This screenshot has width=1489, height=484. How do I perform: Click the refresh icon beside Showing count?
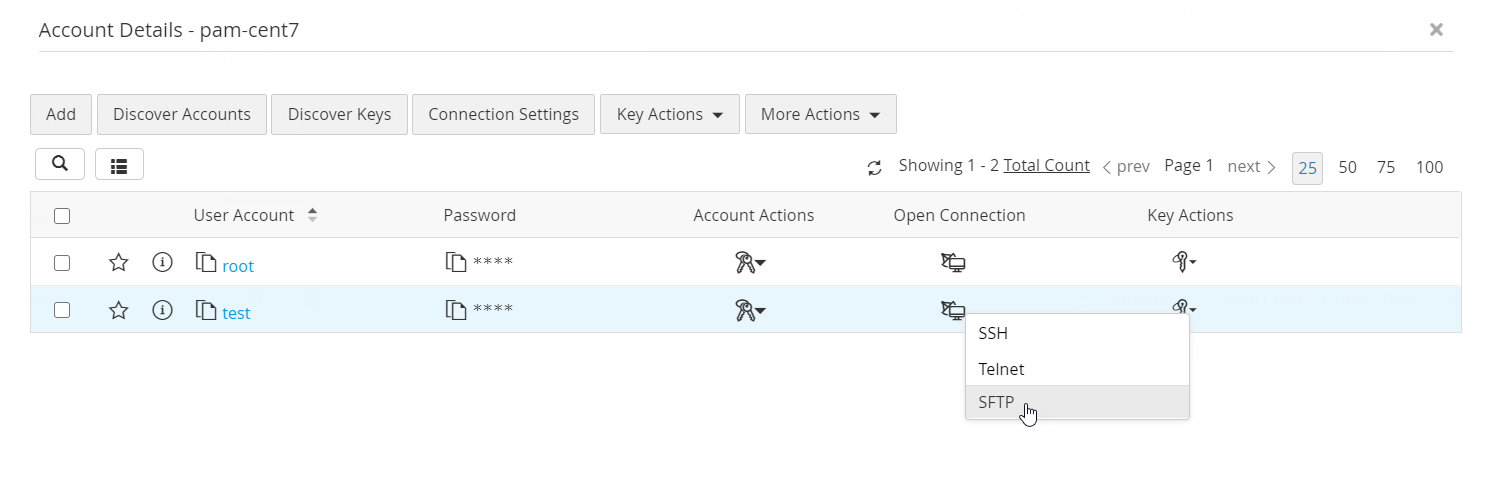pyautogui.click(x=875, y=168)
